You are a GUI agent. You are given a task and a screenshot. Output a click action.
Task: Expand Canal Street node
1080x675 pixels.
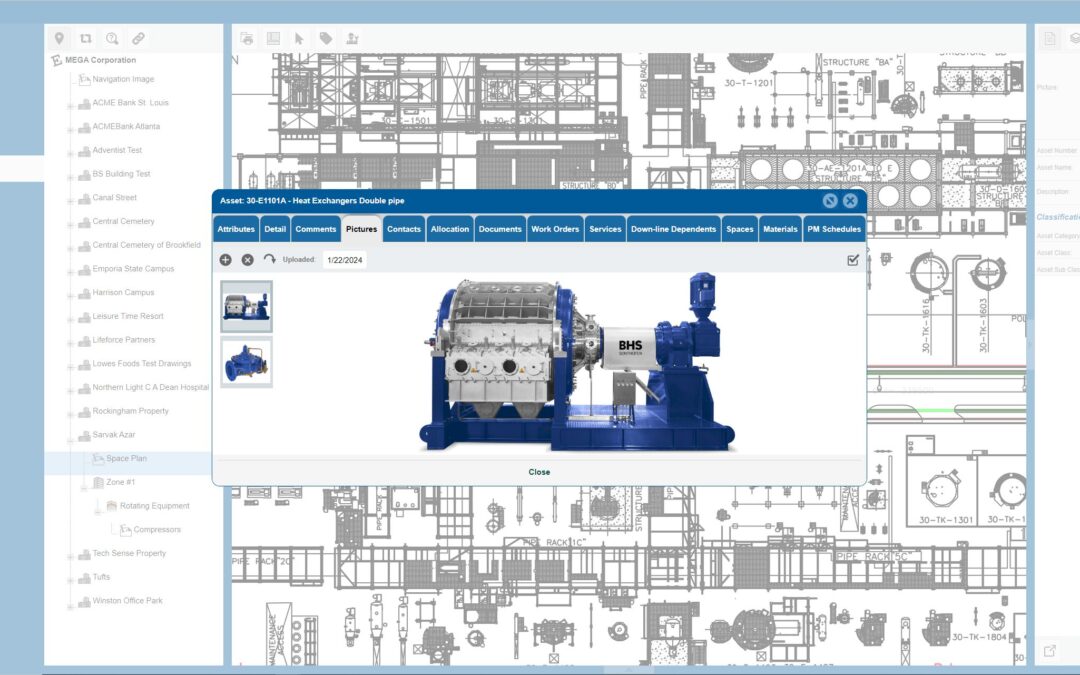(70, 201)
